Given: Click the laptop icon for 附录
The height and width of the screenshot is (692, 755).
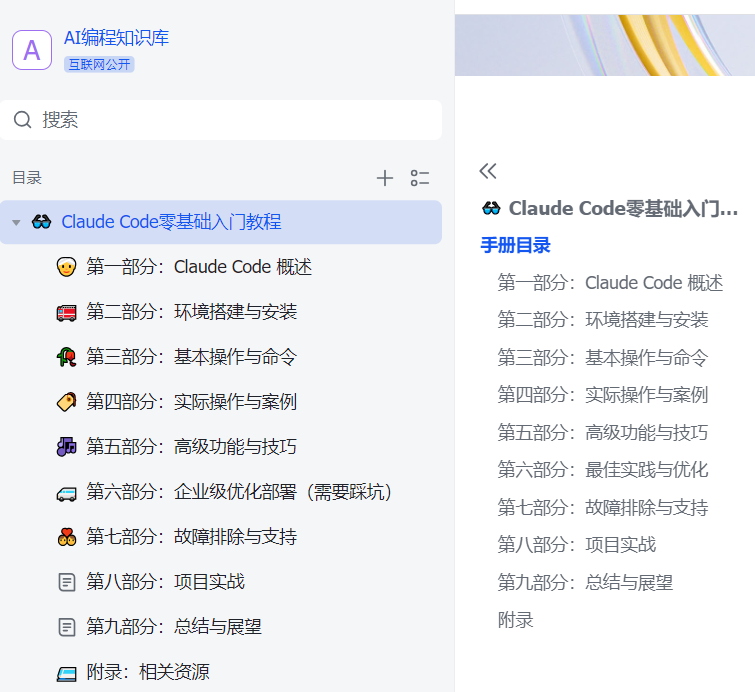Looking at the screenshot, I should point(66,673).
